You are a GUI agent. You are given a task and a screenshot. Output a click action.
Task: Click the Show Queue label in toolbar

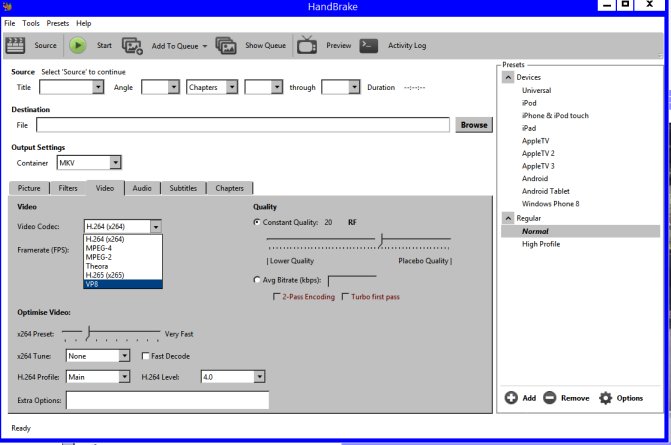pyautogui.click(x=265, y=45)
